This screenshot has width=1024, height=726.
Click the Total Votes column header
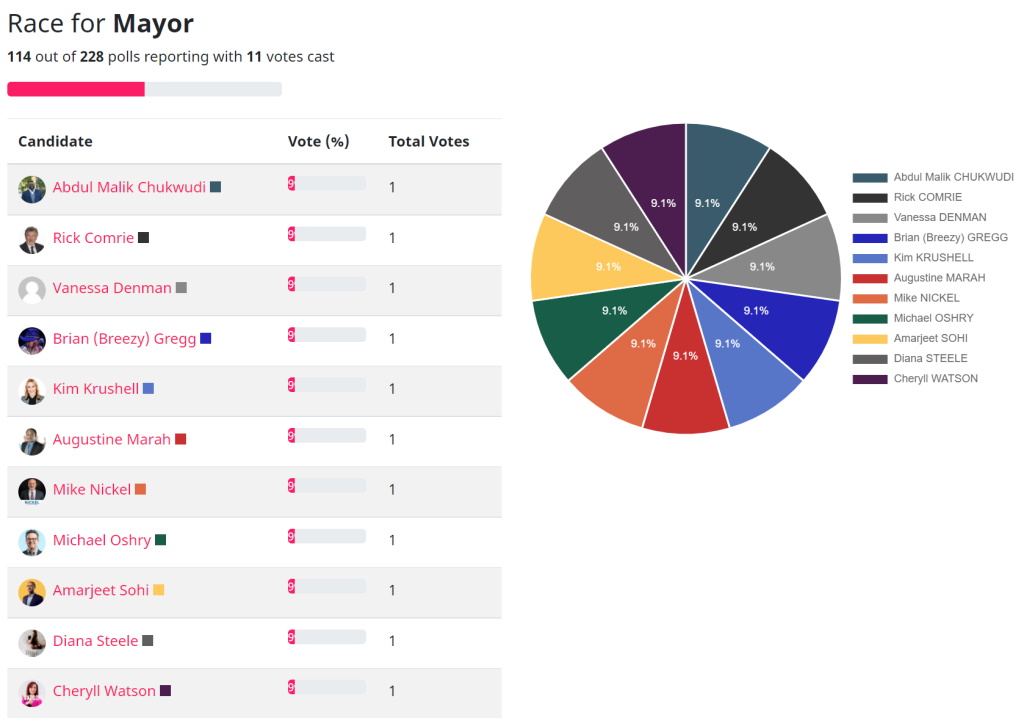(x=428, y=142)
